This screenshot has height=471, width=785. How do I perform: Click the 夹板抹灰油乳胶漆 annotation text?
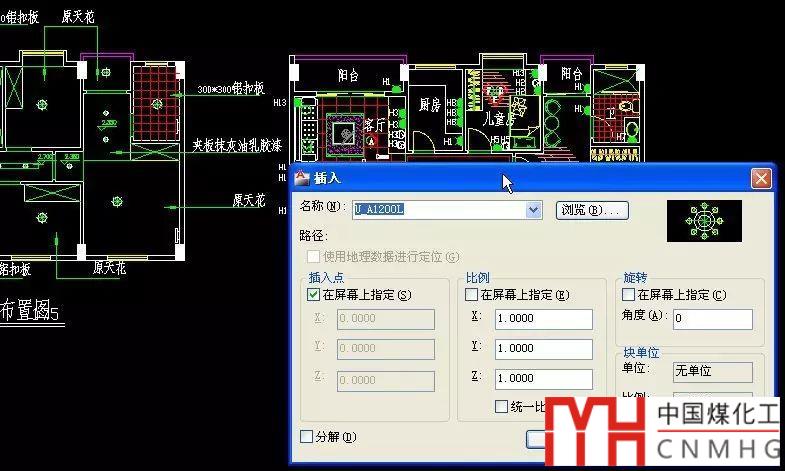coord(237,146)
